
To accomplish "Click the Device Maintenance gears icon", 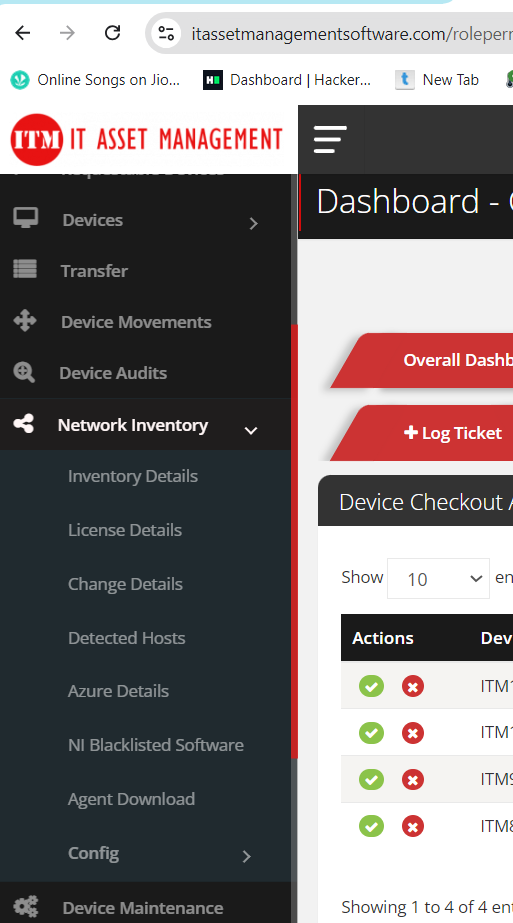I will tap(25, 906).
